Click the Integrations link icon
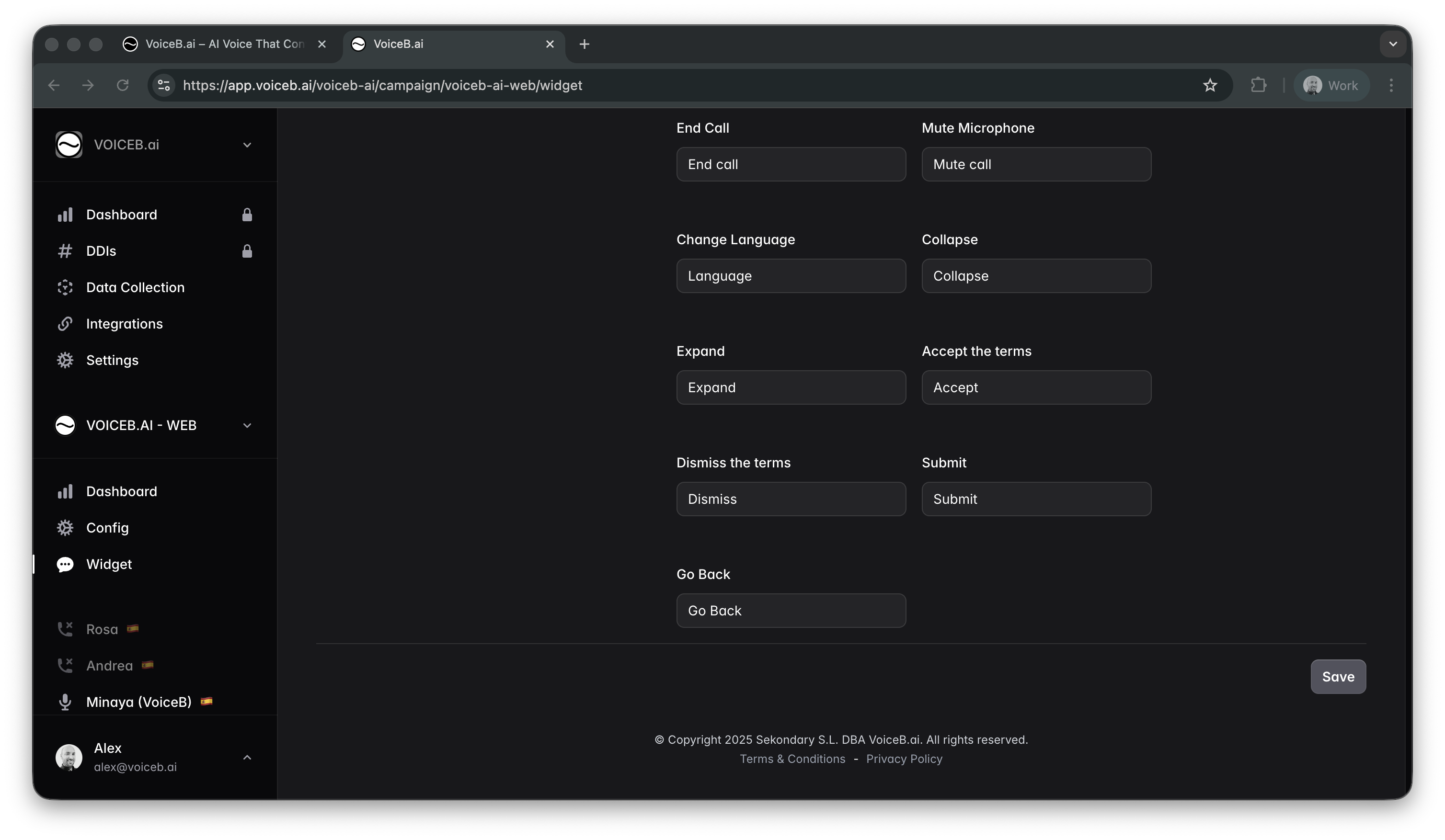1445x840 pixels. tap(65, 324)
